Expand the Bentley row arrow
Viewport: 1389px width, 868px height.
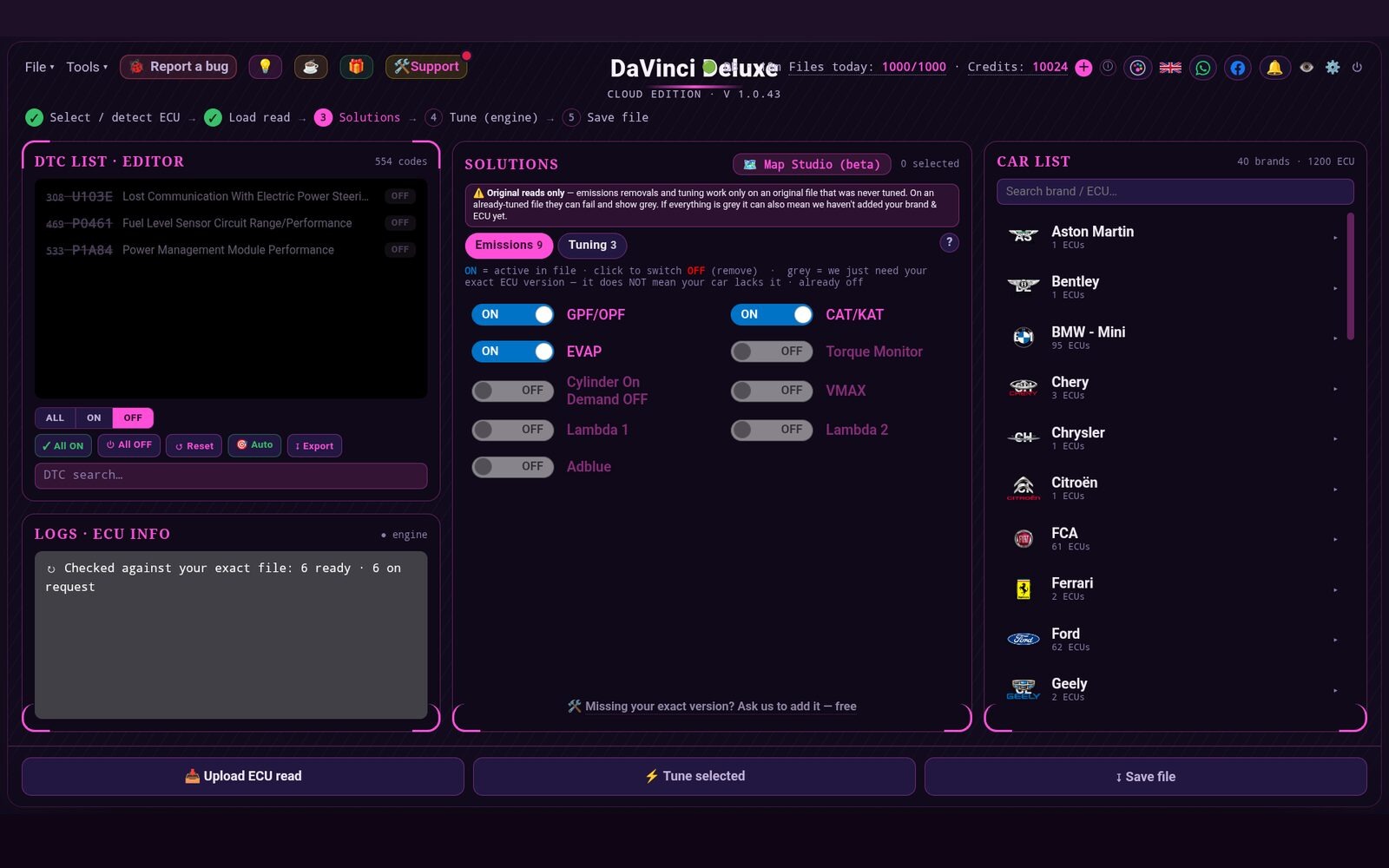pos(1335,287)
